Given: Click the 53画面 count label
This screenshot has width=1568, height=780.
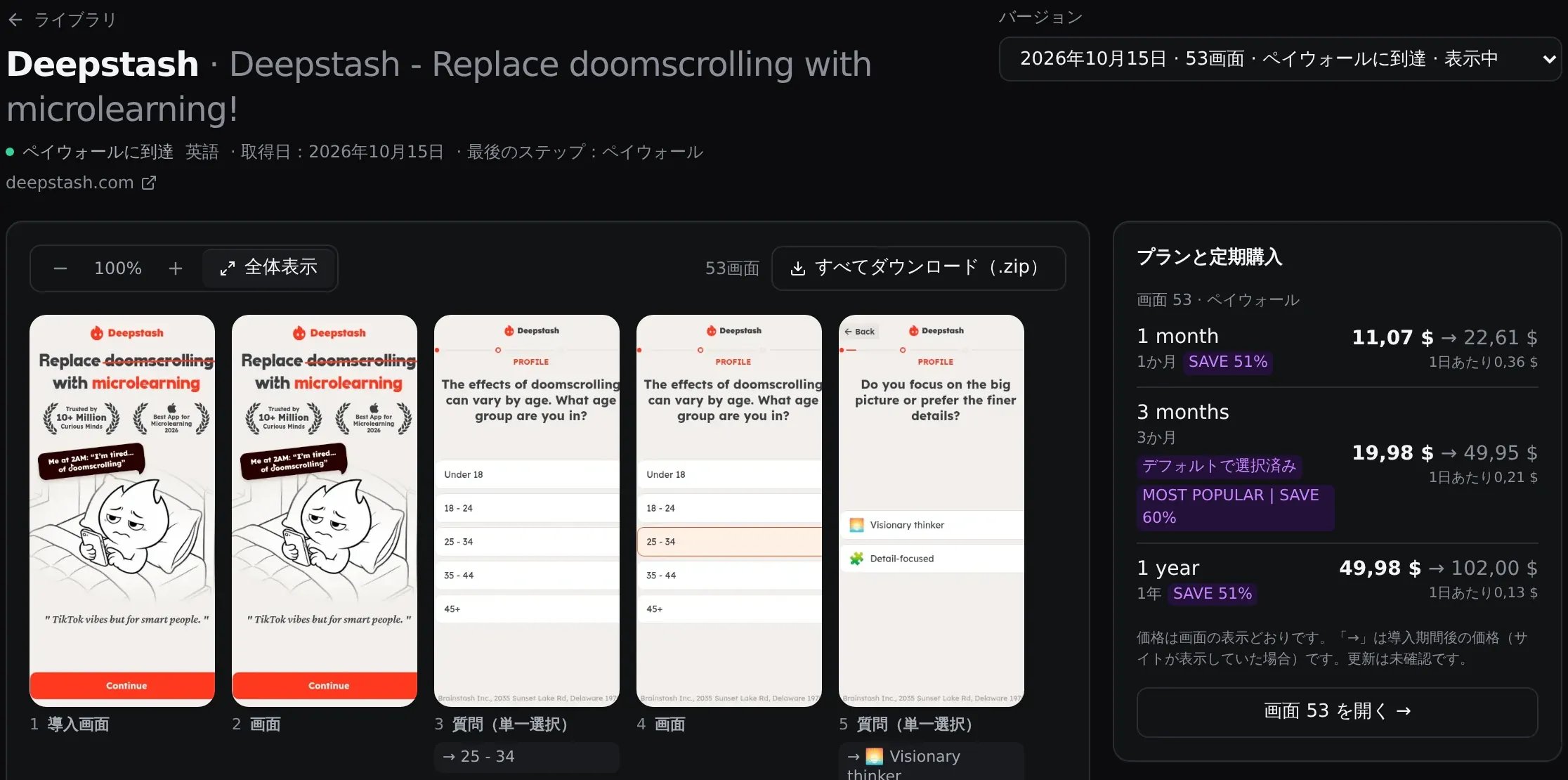Looking at the screenshot, I should [732, 268].
